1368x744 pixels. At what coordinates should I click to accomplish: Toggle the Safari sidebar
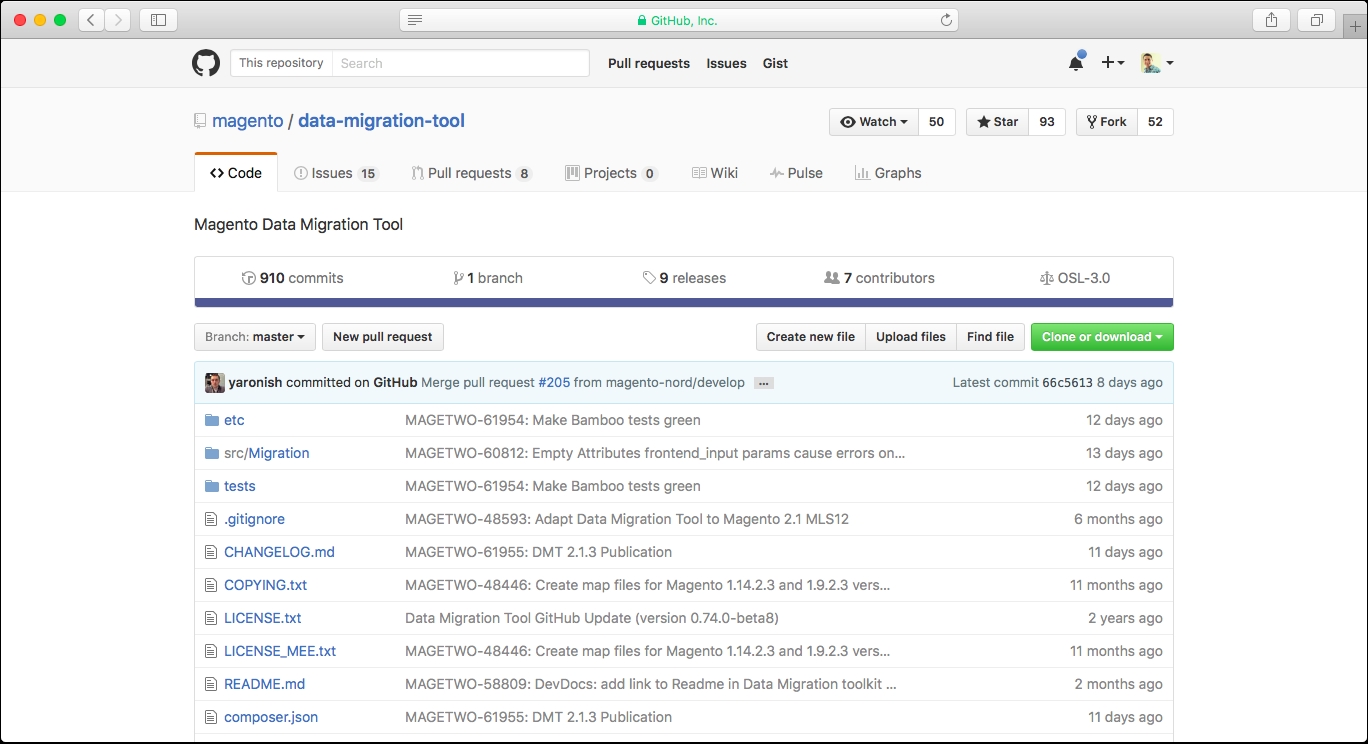tap(158, 20)
